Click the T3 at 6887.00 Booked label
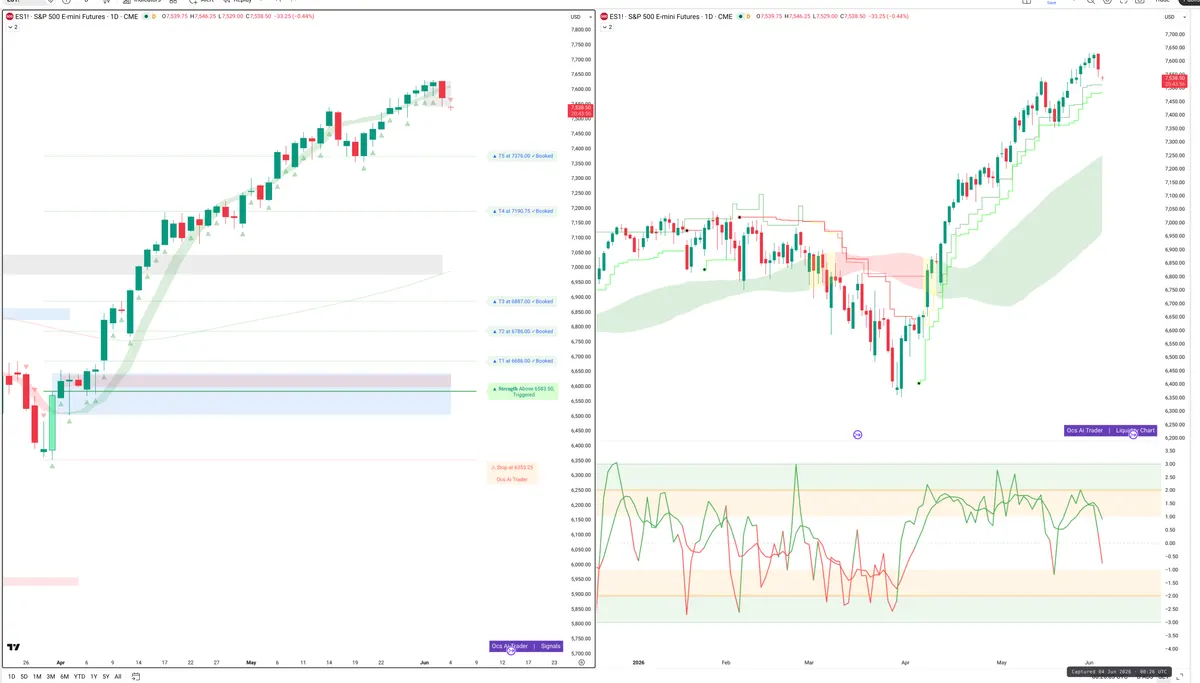Viewport: 1200px width, 683px height. pyautogui.click(x=522, y=301)
